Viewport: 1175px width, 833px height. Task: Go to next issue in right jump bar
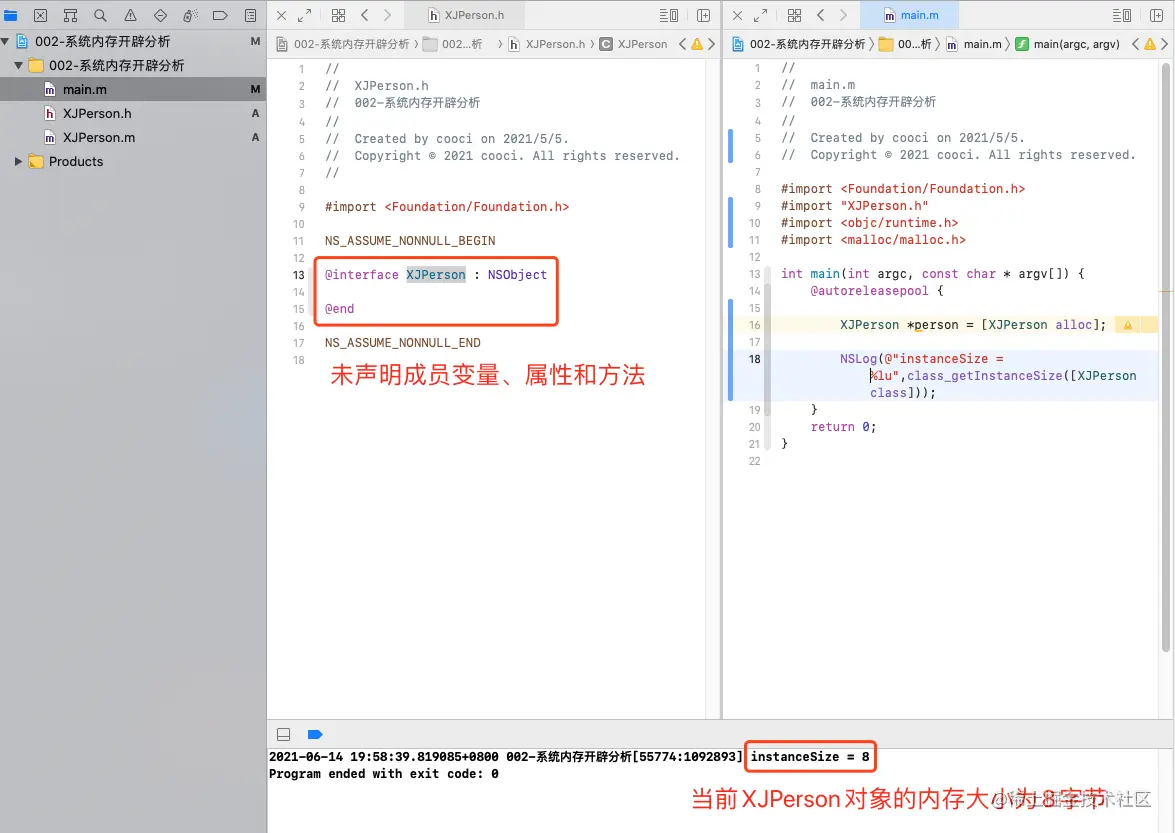point(1164,44)
